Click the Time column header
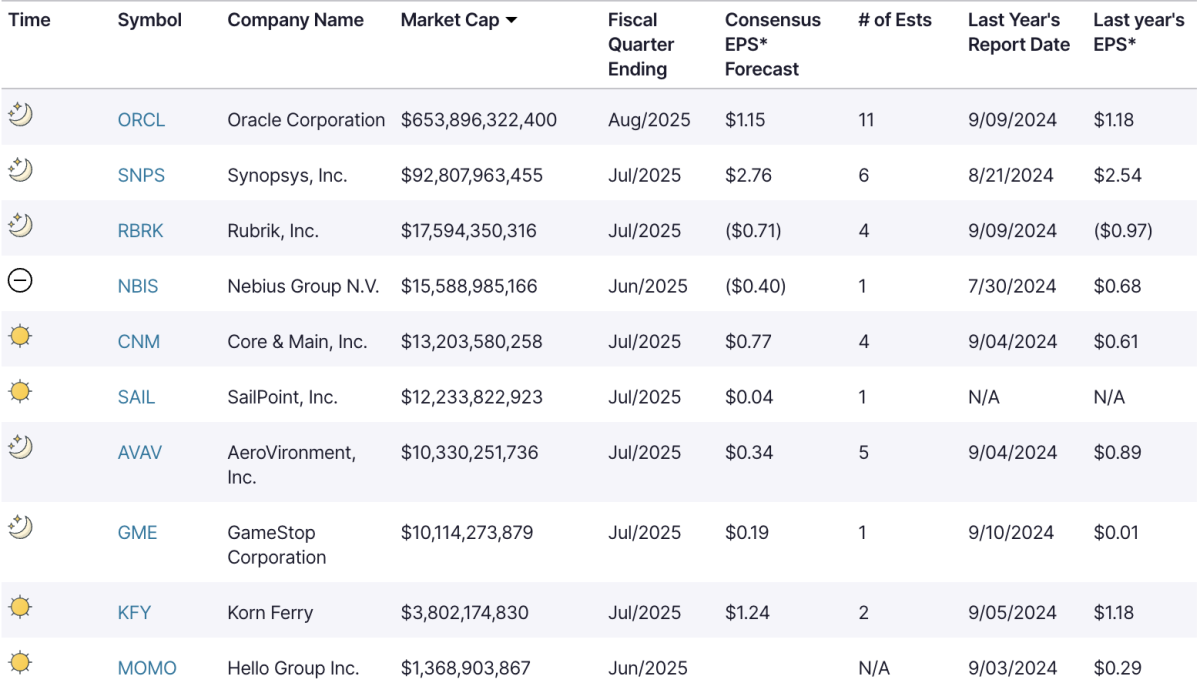 coord(29,20)
